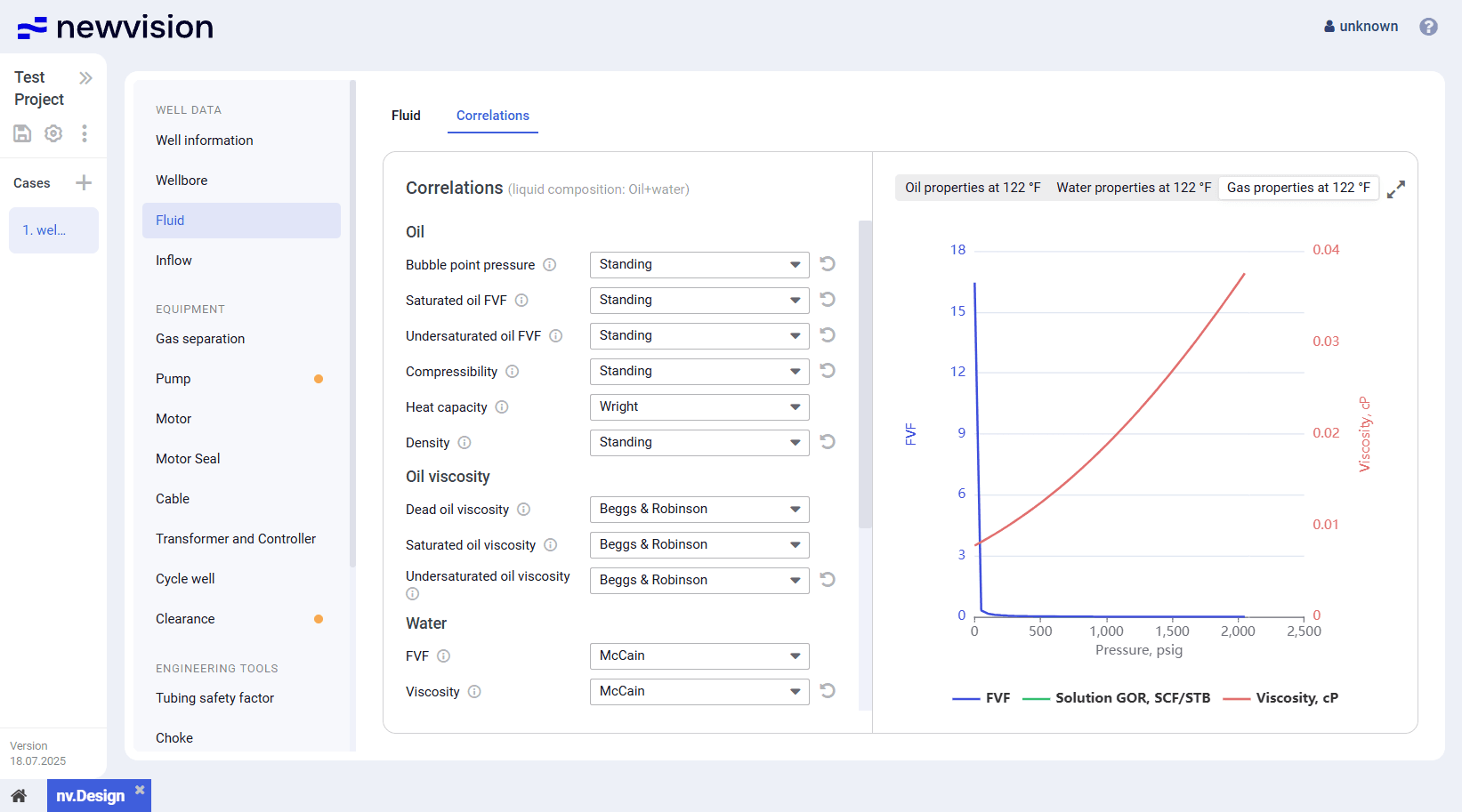Click the help question mark icon
The image size is (1462, 812).
(1428, 27)
